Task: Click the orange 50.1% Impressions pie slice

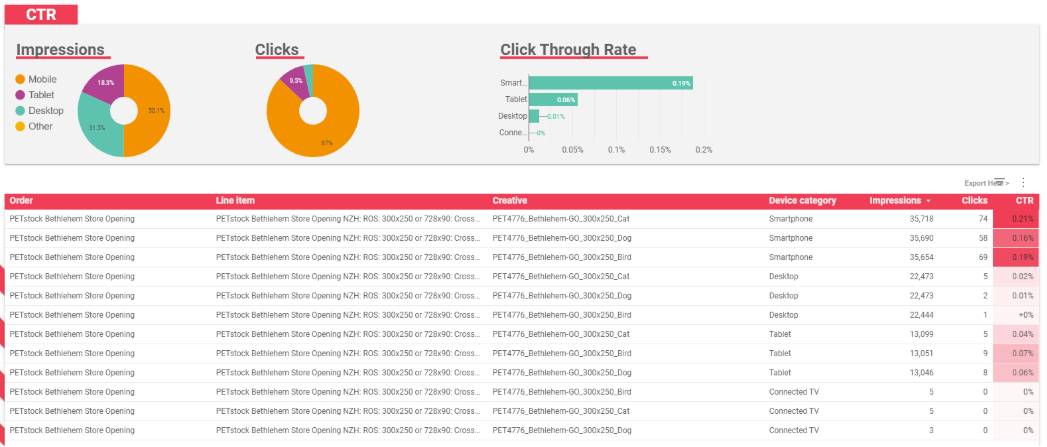Action: pos(149,110)
